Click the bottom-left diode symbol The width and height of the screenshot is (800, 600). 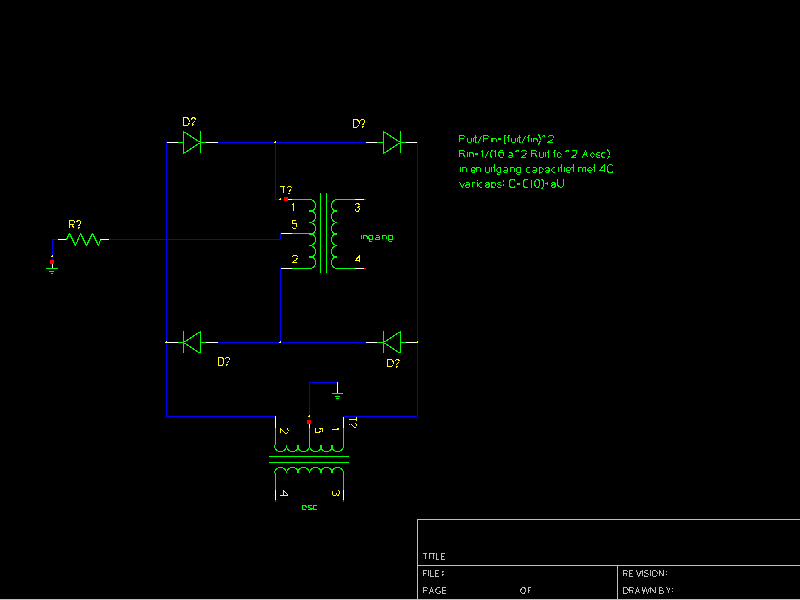[x=192, y=342]
